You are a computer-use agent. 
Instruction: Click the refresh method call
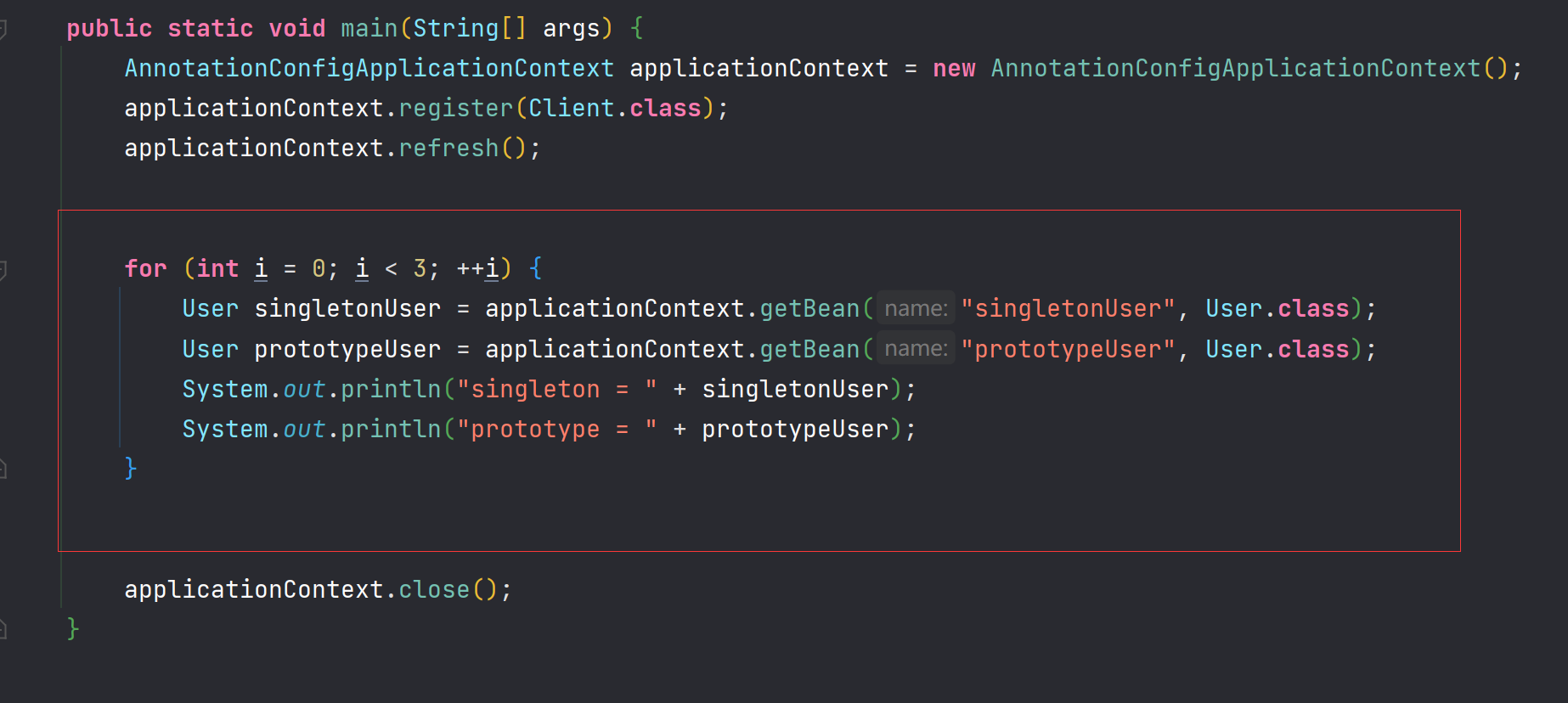(x=448, y=148)
